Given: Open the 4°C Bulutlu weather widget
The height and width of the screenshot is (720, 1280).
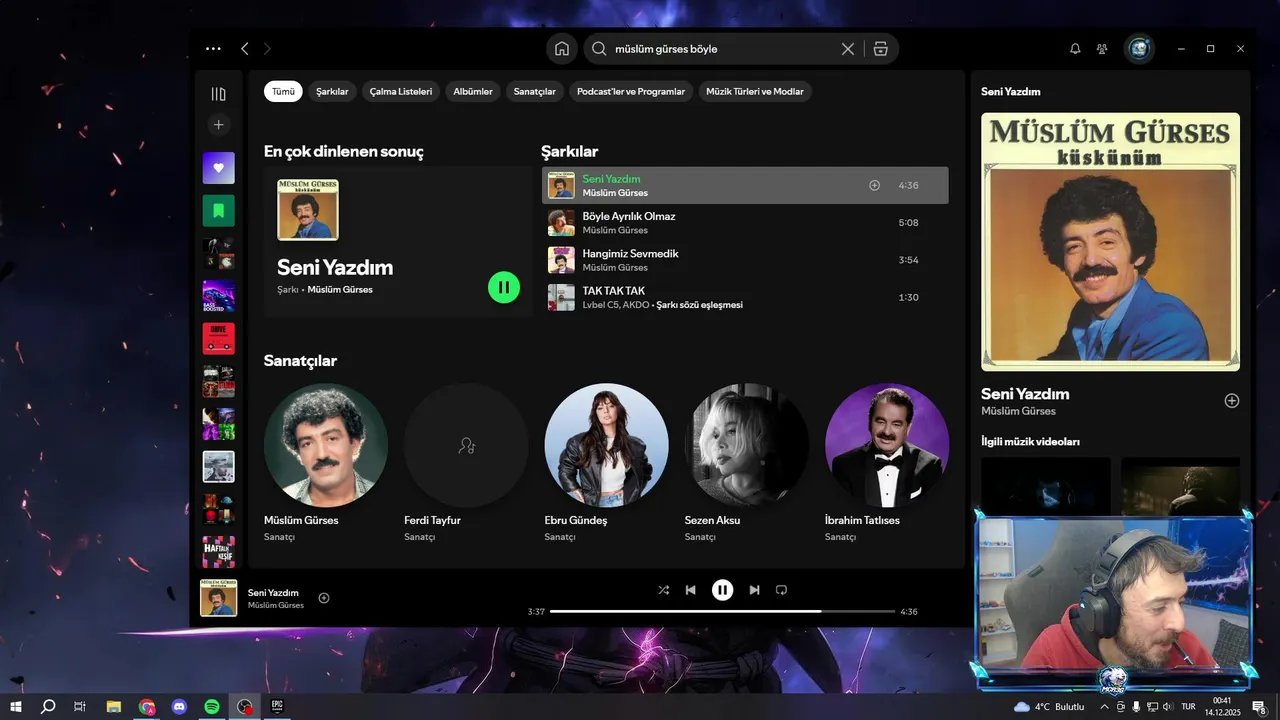Looking at the screenshot, I should pyautogui.click(x=1048, y=707).
